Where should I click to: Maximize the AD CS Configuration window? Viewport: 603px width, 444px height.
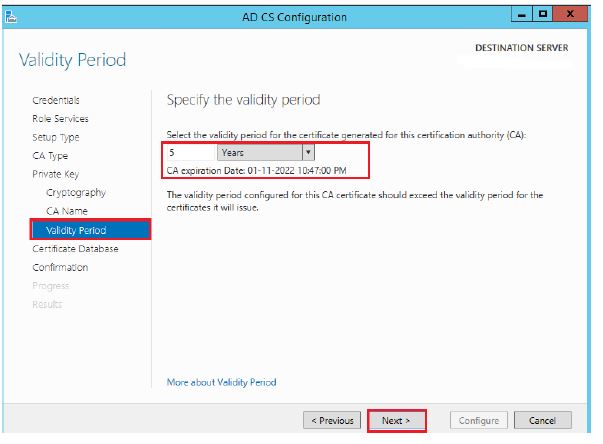[x=543, y=14]
